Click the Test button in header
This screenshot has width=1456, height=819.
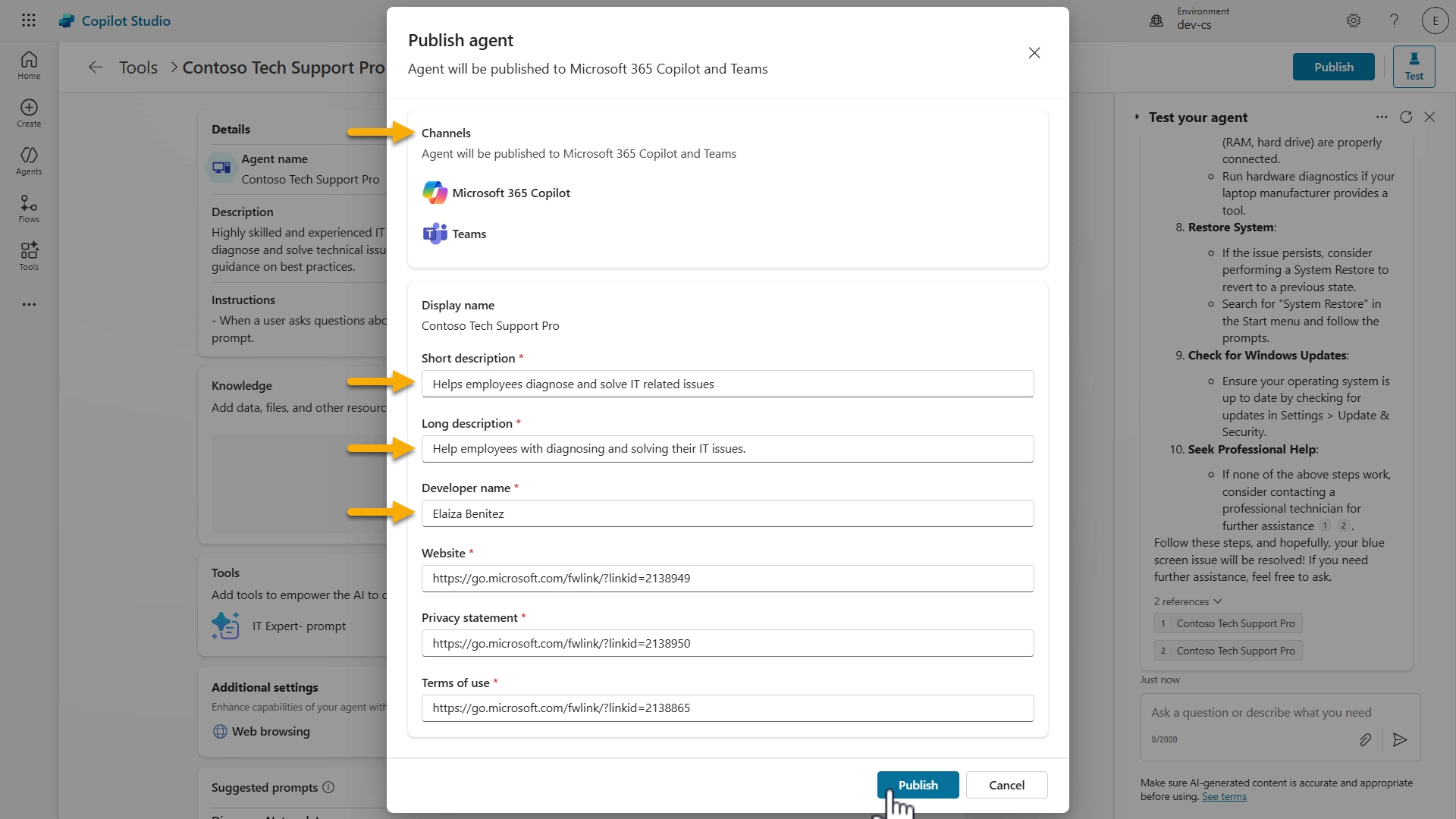click(1414, 67)
